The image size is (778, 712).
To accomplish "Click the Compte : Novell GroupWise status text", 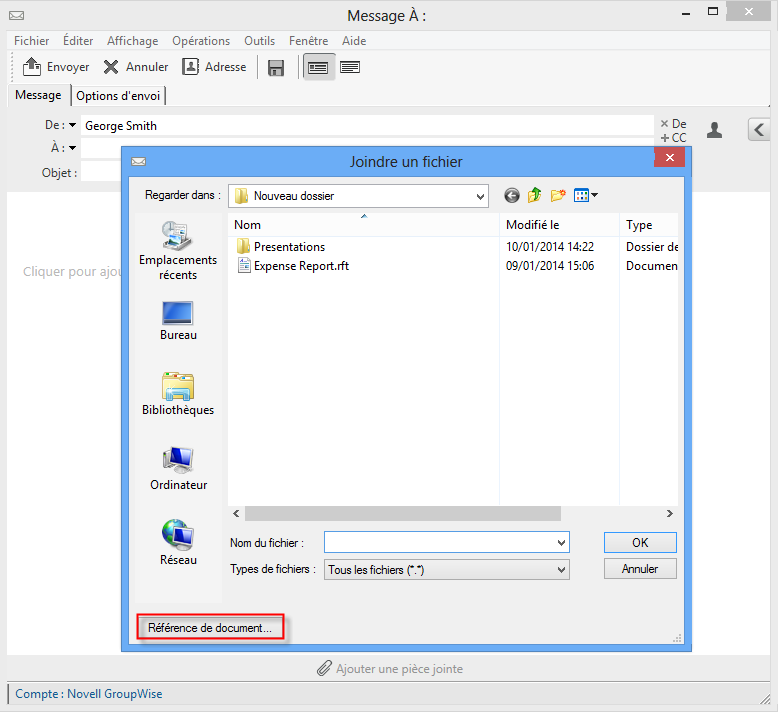I will (89, 694).
